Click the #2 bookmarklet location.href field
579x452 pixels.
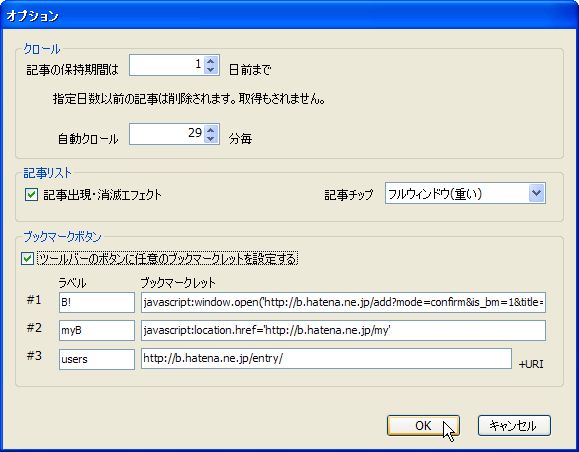pyautogui.click(x=343, y=331)
